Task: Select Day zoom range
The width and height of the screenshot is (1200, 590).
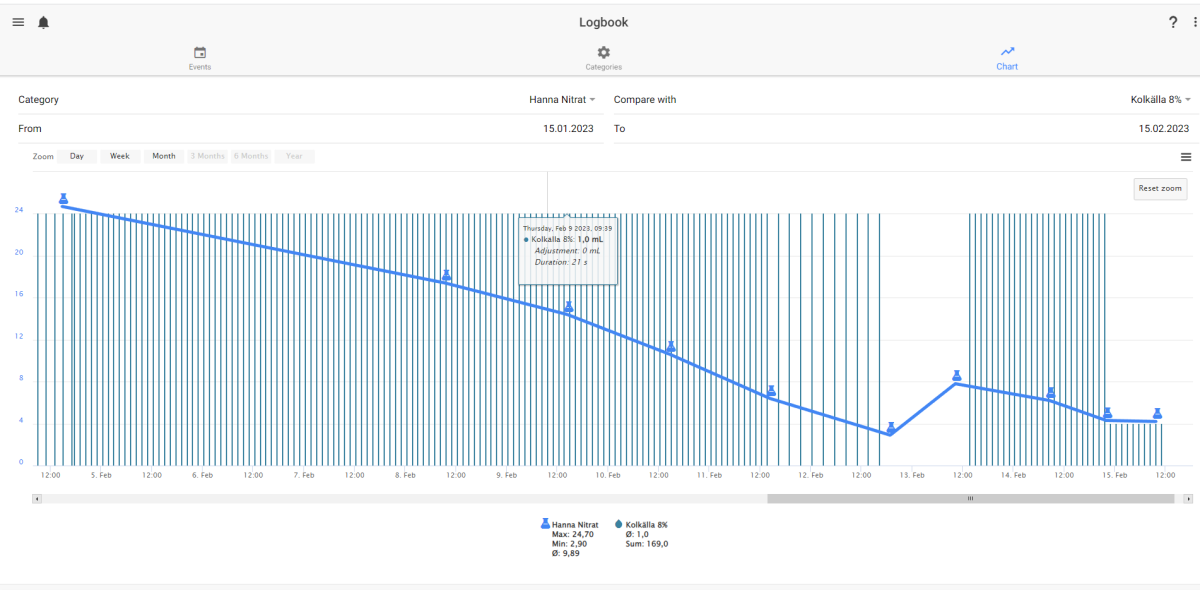Action: [77, 156]
